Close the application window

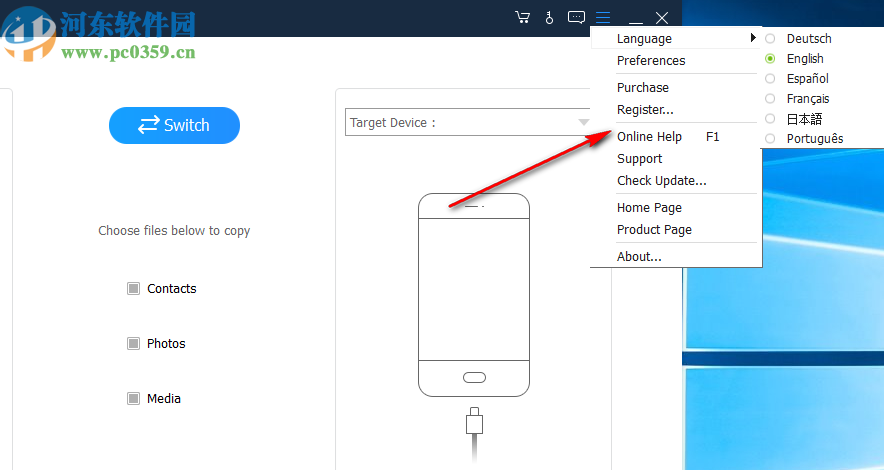[x=662, y=18]
